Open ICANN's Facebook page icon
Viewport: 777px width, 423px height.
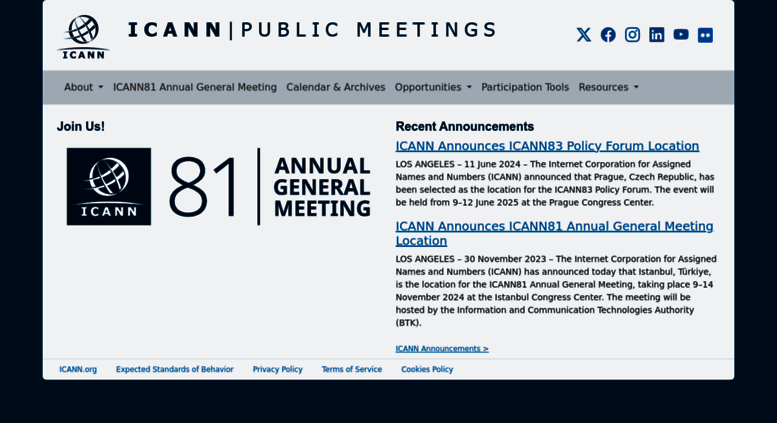608,35
